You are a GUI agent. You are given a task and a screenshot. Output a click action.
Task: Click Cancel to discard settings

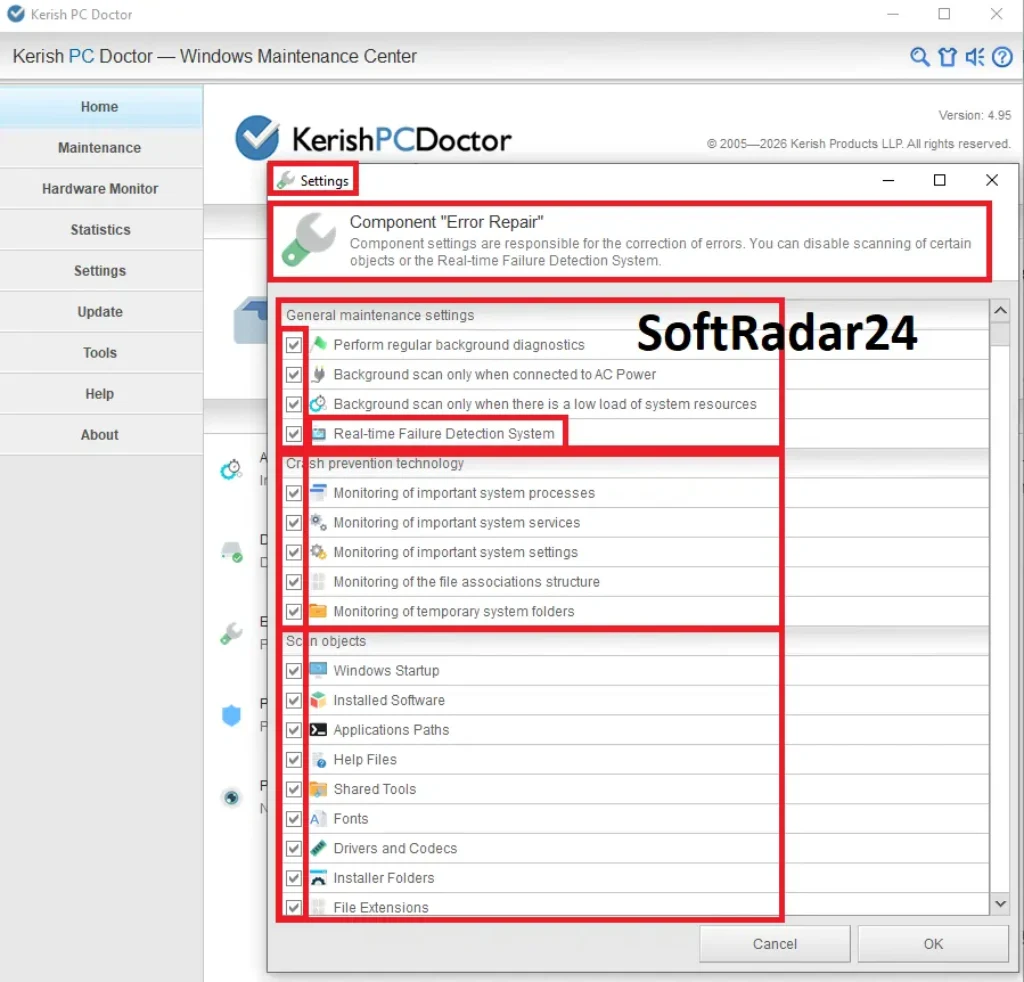tap(775, 944)
